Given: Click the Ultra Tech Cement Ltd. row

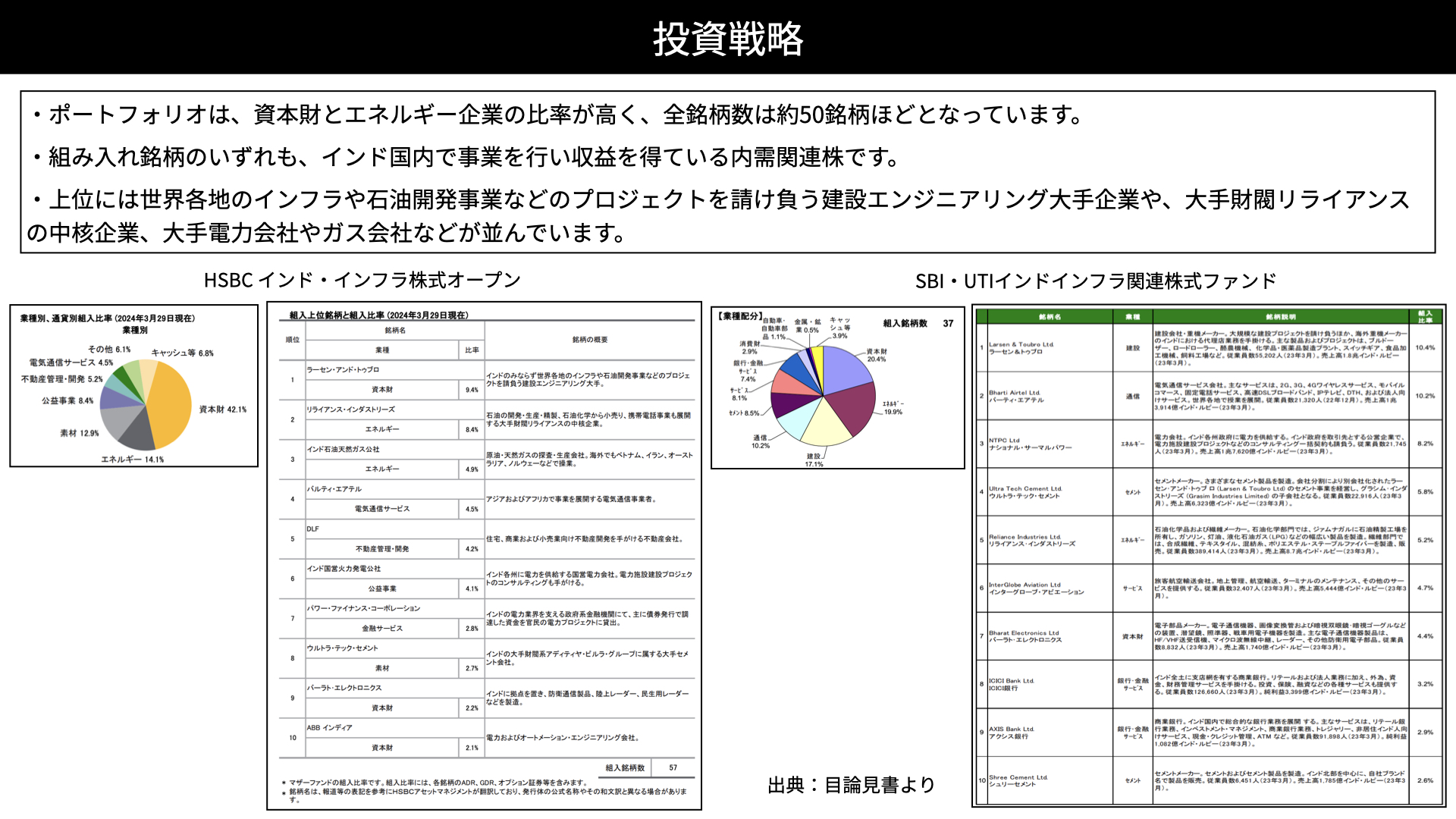Looking at the screenshot, I should tap(1210, 492).
